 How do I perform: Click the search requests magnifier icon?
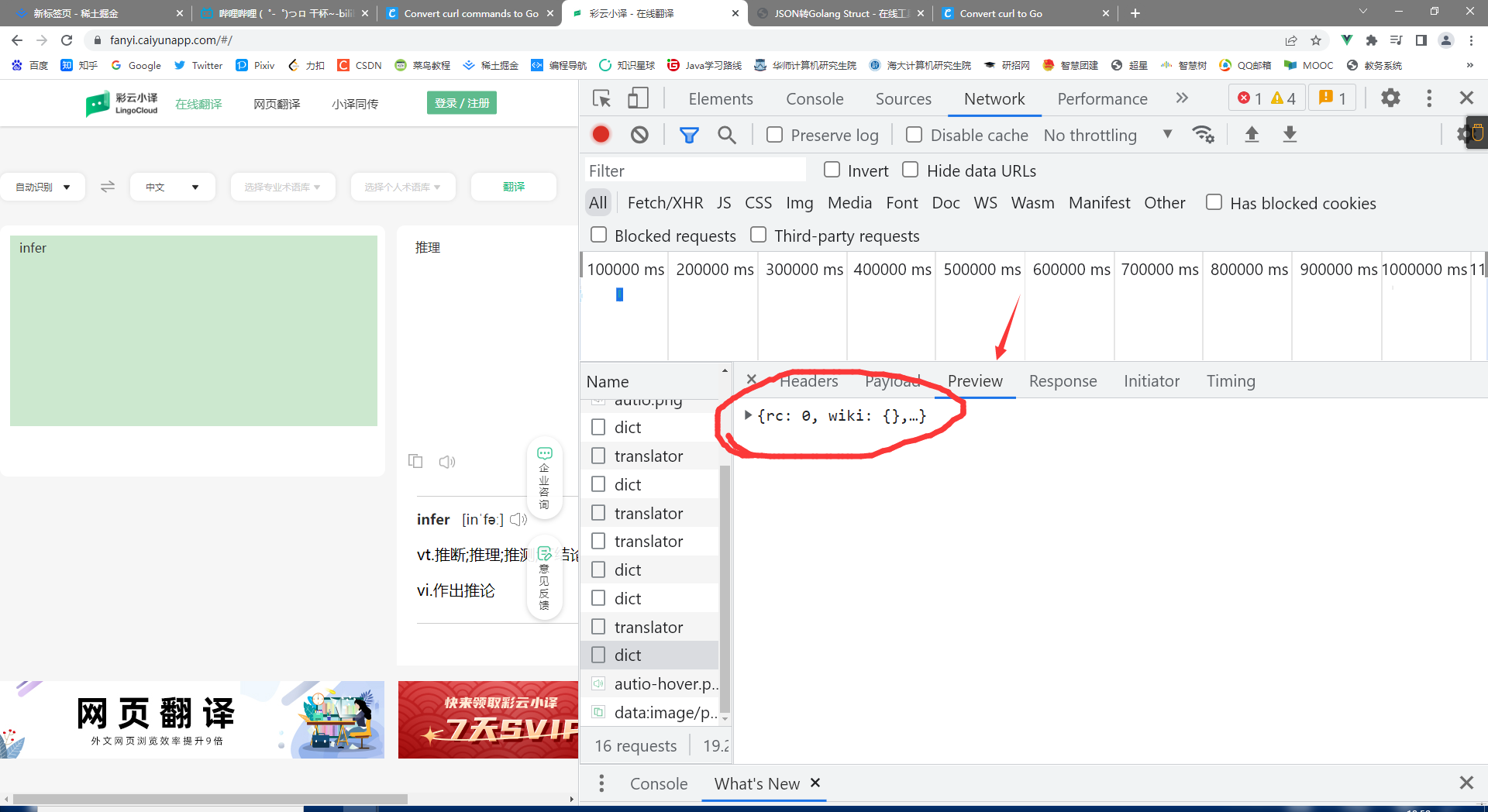tap(727, 134)
